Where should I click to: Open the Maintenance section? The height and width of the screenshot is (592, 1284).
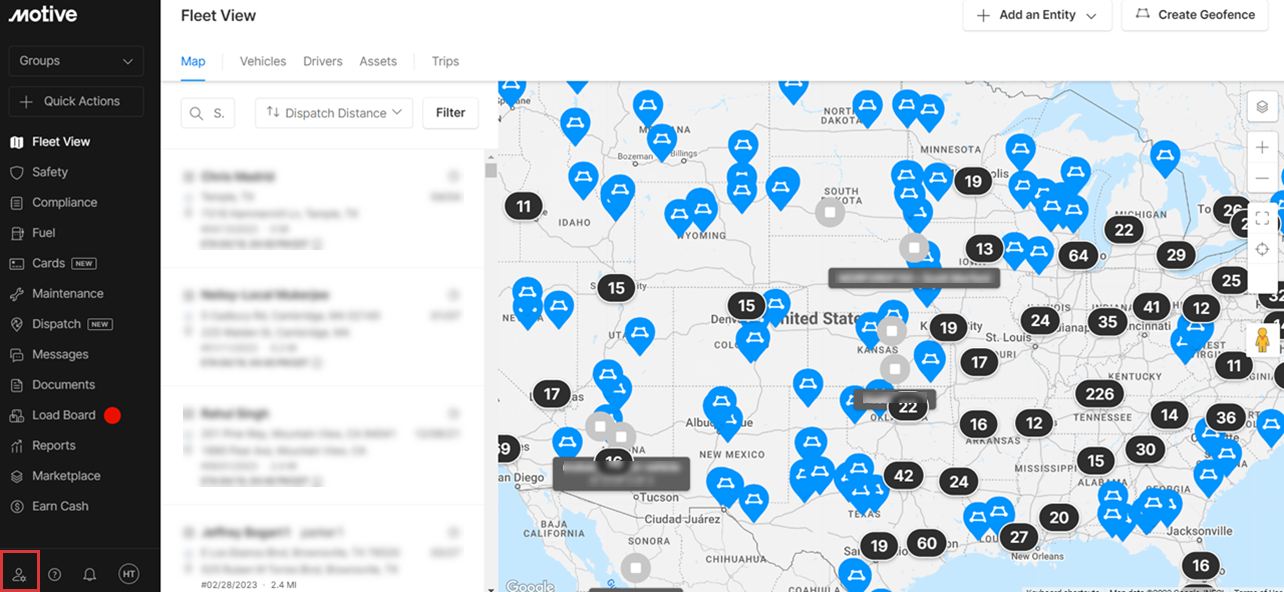tap(68, 294)
